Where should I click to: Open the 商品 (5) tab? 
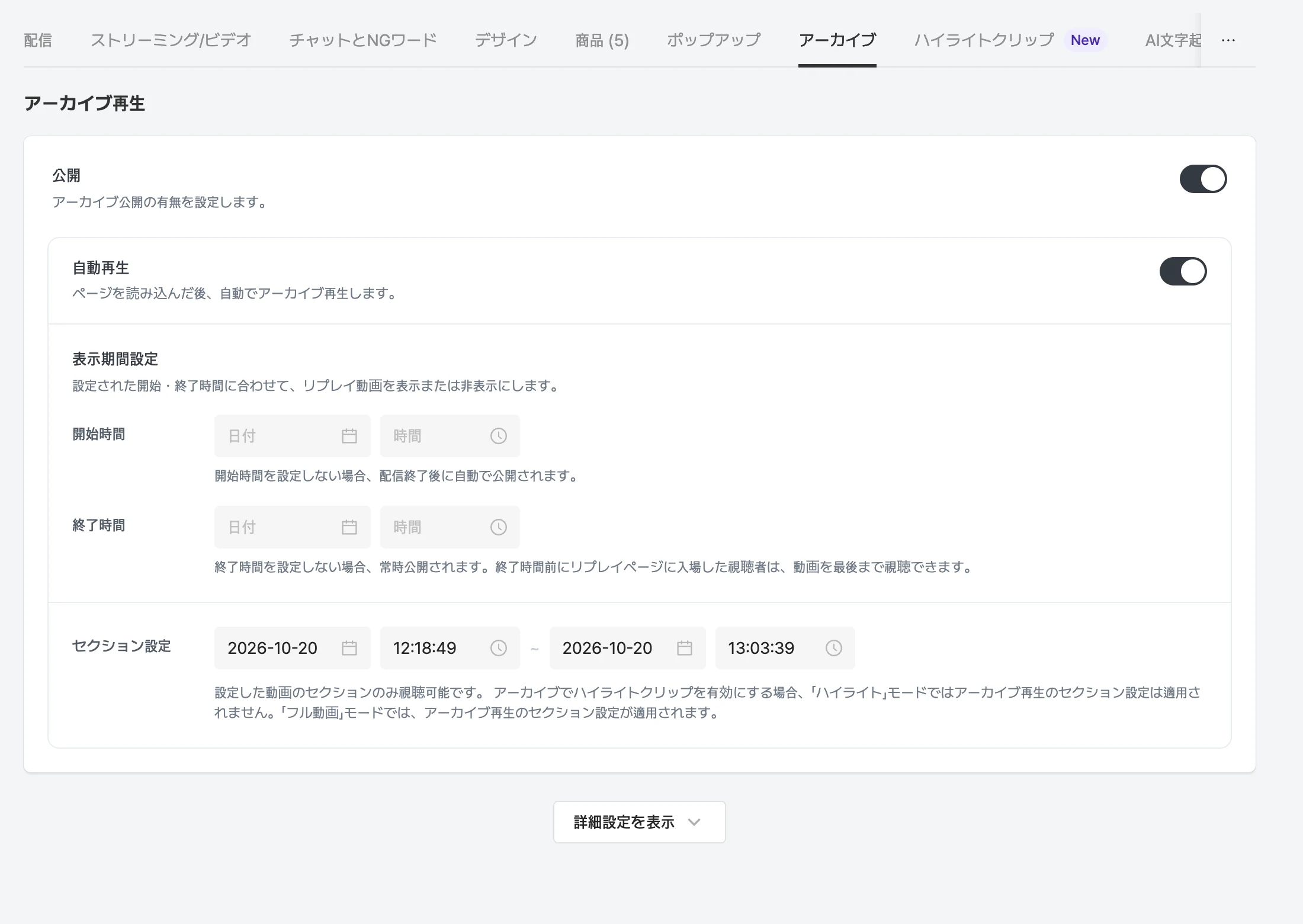[602, 40]
